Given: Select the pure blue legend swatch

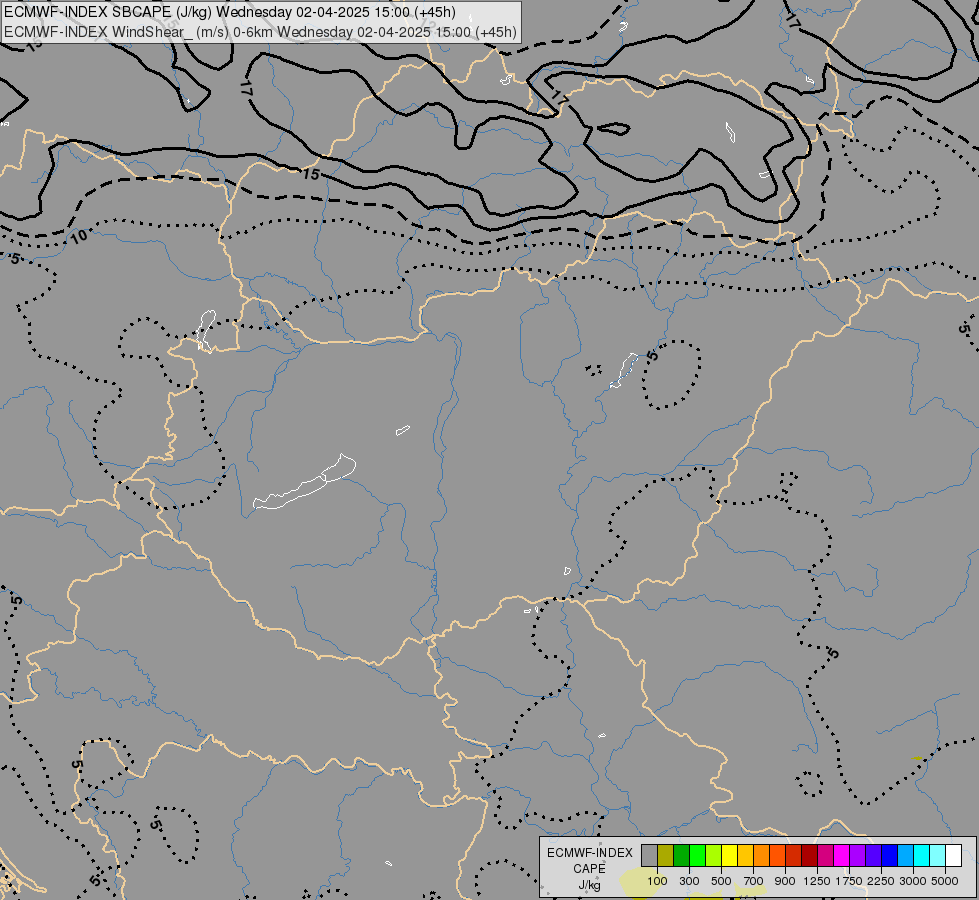Looking at the screenshot, I should 889,856.
